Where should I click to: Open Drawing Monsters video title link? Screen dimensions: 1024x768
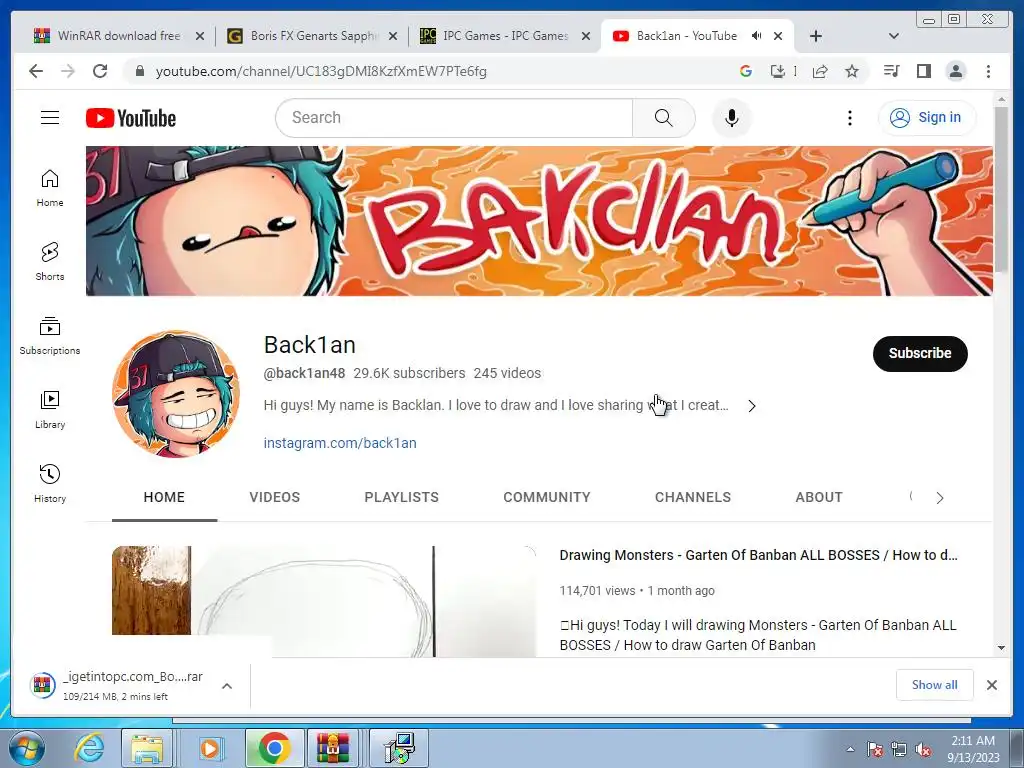coord(758,555)
